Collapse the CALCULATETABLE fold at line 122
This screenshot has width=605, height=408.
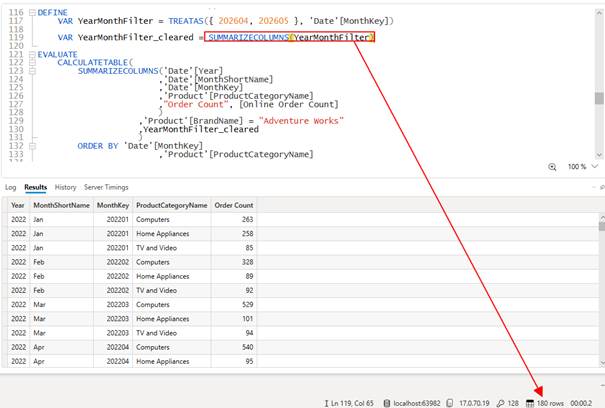pos(32,63)
